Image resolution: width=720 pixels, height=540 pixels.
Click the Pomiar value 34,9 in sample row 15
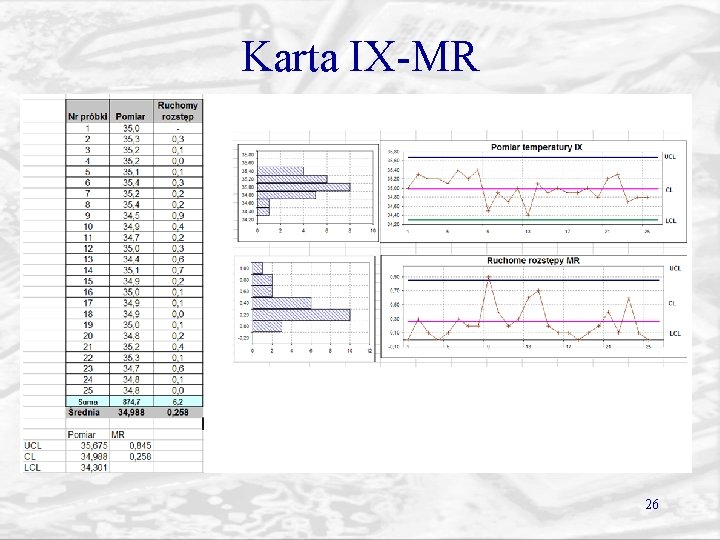point(131,281)
